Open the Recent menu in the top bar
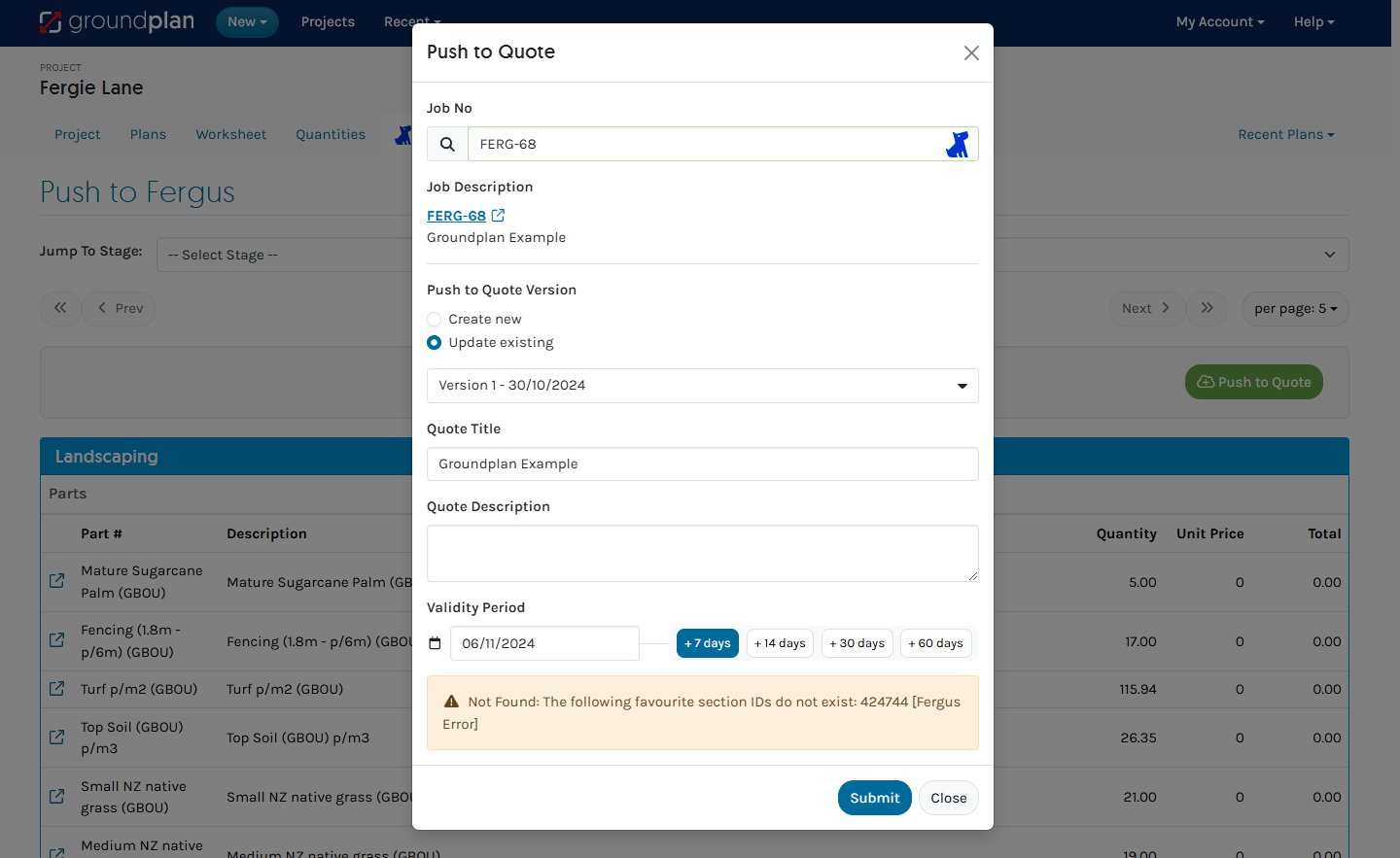This screenshot has height=858, width=1400. (412, 21)
